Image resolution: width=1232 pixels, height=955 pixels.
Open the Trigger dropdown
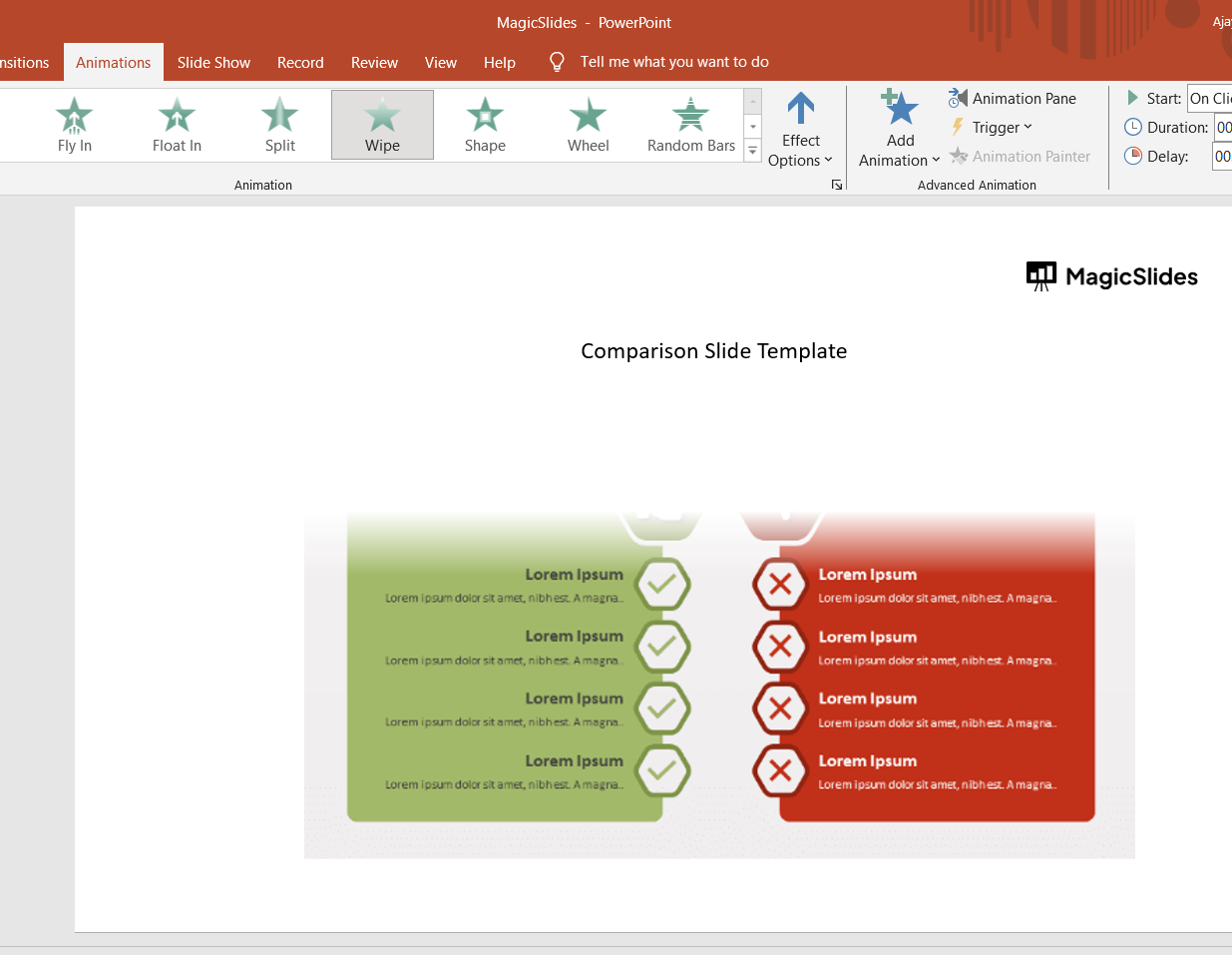click(x=991, y=127)
